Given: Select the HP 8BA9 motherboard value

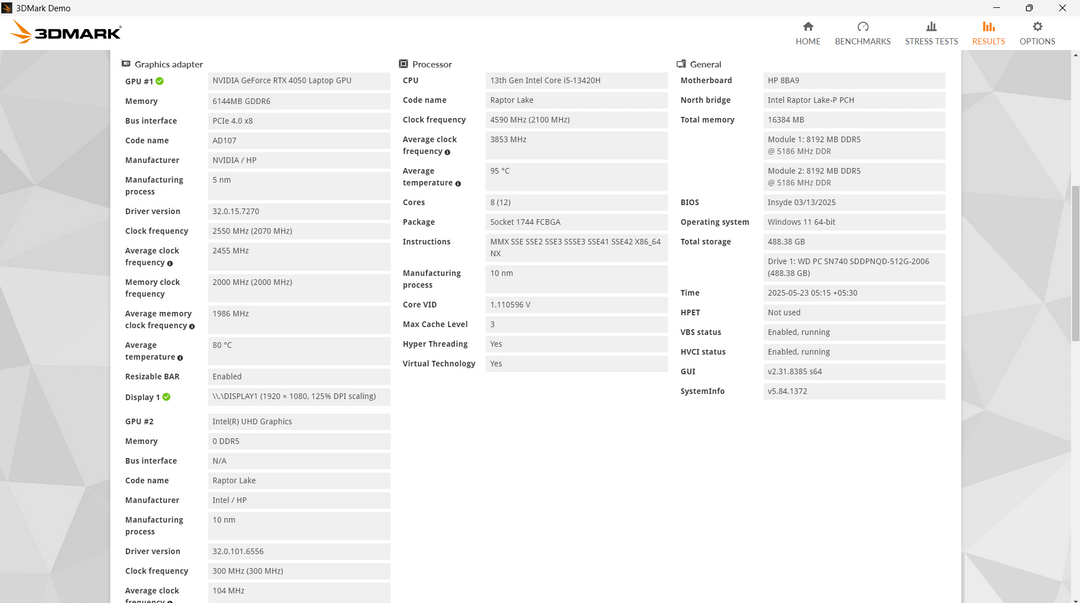Looking at the screenshot, I should pos(854,81).
